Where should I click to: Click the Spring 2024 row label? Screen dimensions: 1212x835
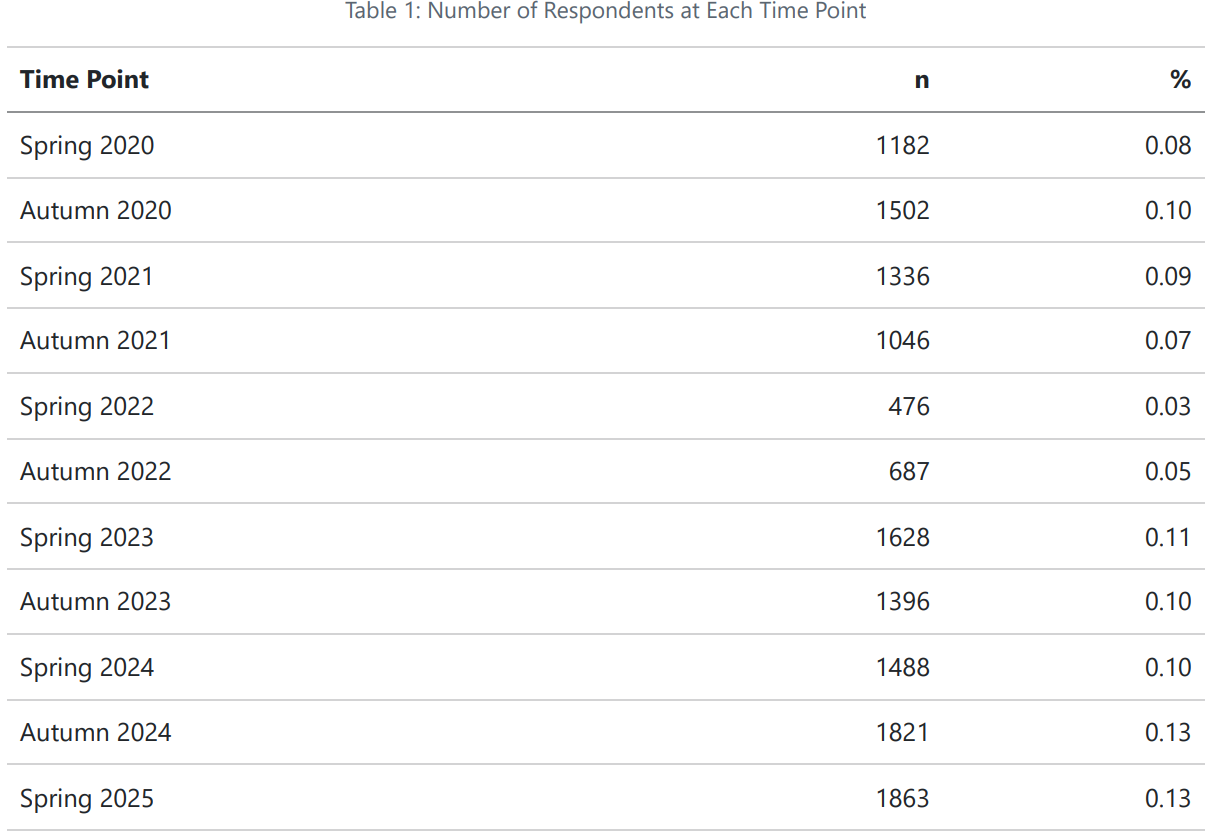pyautogui.click(x=87, y=668)
